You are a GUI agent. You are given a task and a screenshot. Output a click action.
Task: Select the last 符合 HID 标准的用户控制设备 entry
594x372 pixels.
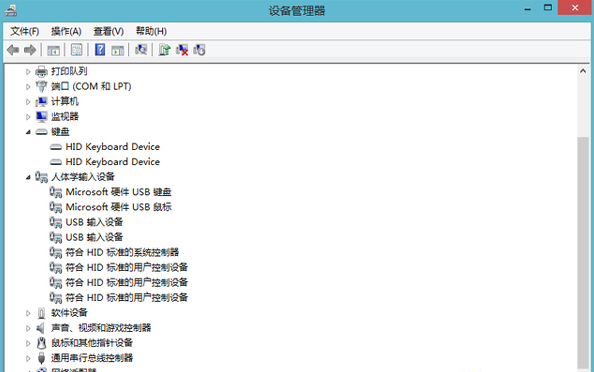pos(127,298)
